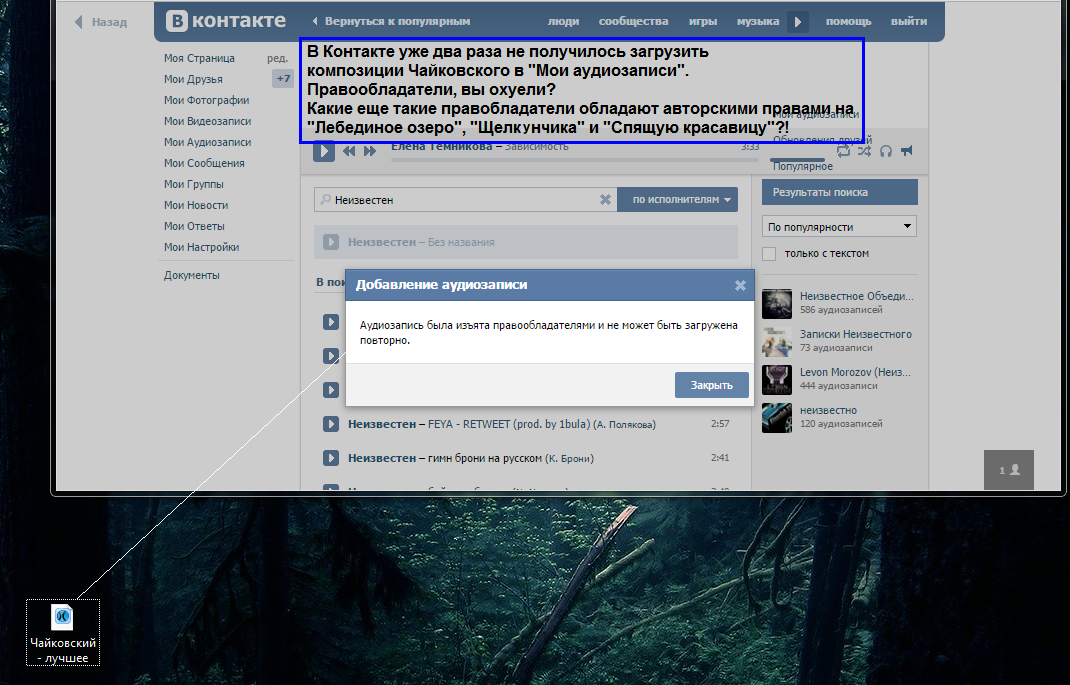
Task: Enable the 'только с текстом' checkbox
Action: click(769, 254)
